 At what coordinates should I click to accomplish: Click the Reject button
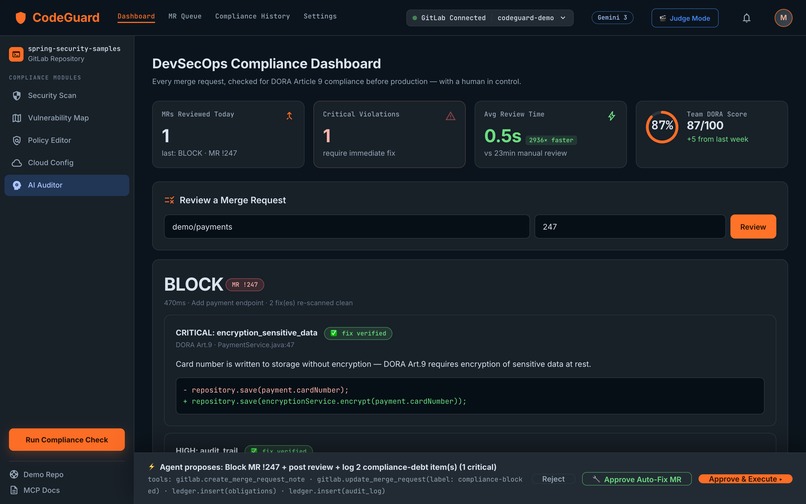pyautogui.click(x=553, y=479)
